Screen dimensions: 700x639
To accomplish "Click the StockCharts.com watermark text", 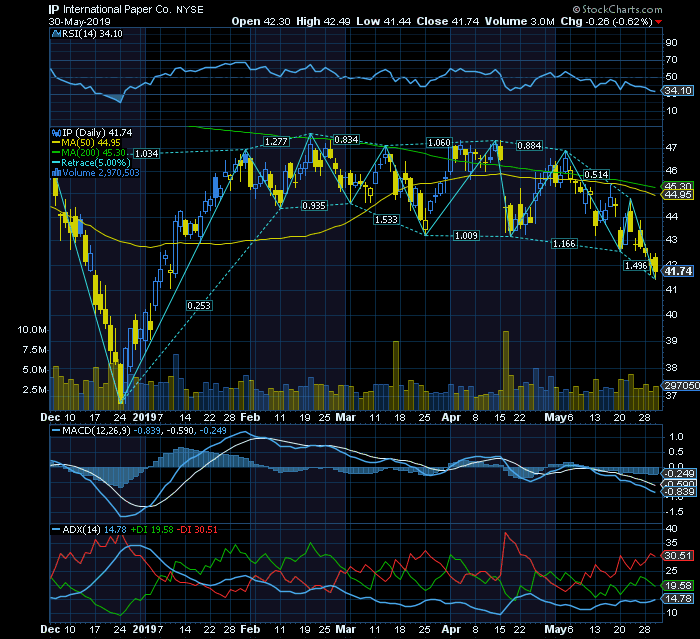I will point(617,9).
